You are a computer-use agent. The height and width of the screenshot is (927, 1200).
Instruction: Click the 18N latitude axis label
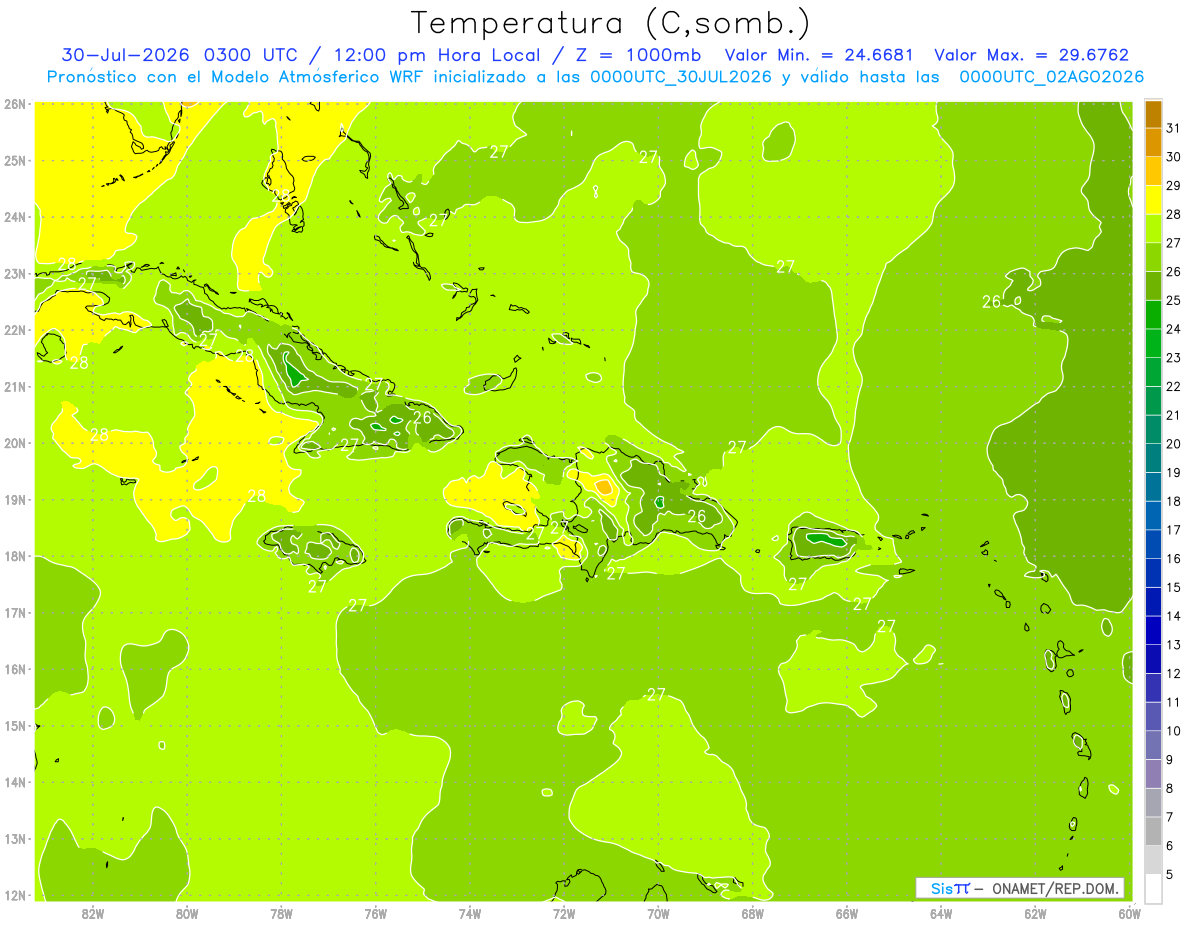(15, 556)
